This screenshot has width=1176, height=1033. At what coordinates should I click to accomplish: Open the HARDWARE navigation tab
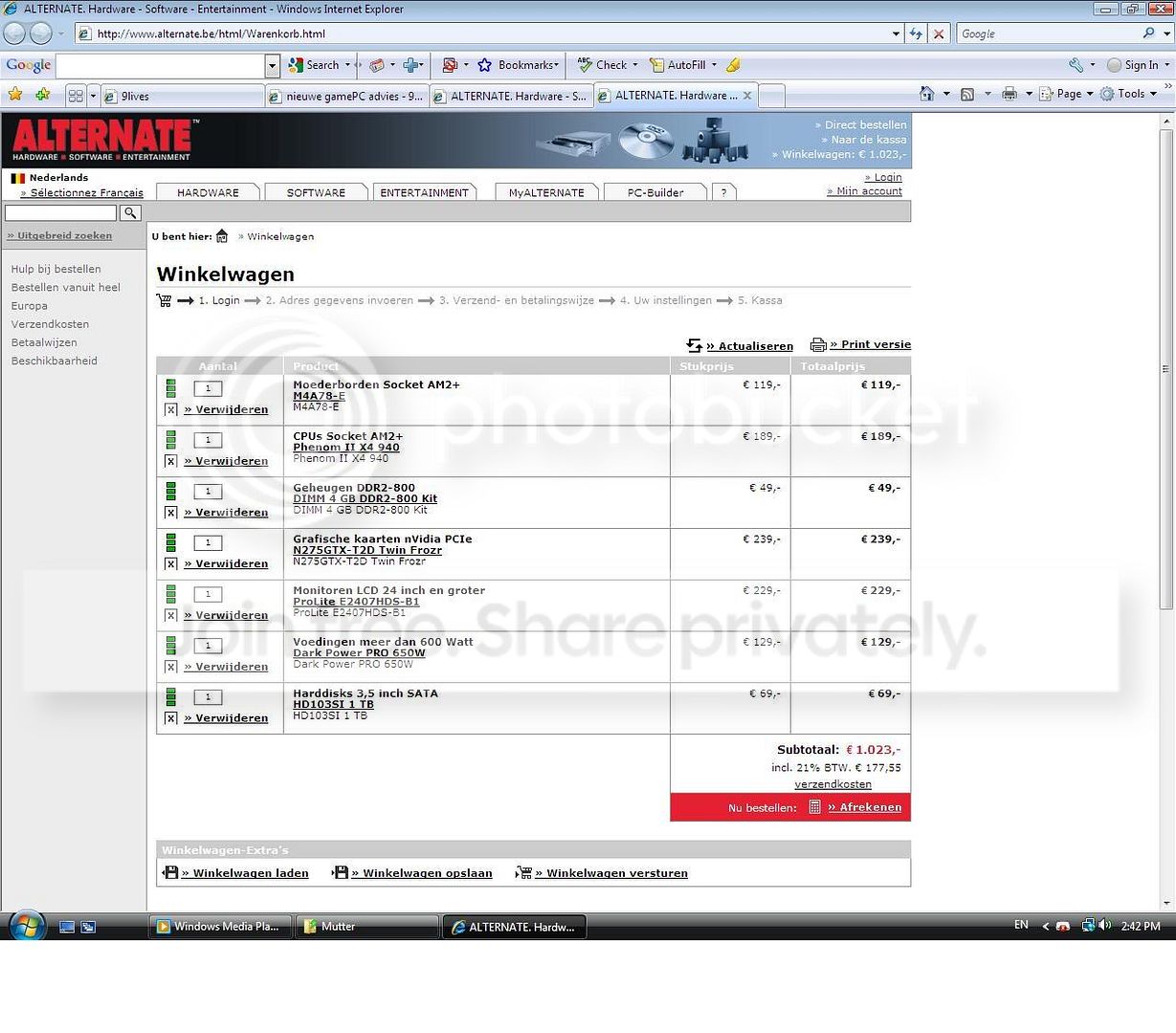tap(208, 192)
